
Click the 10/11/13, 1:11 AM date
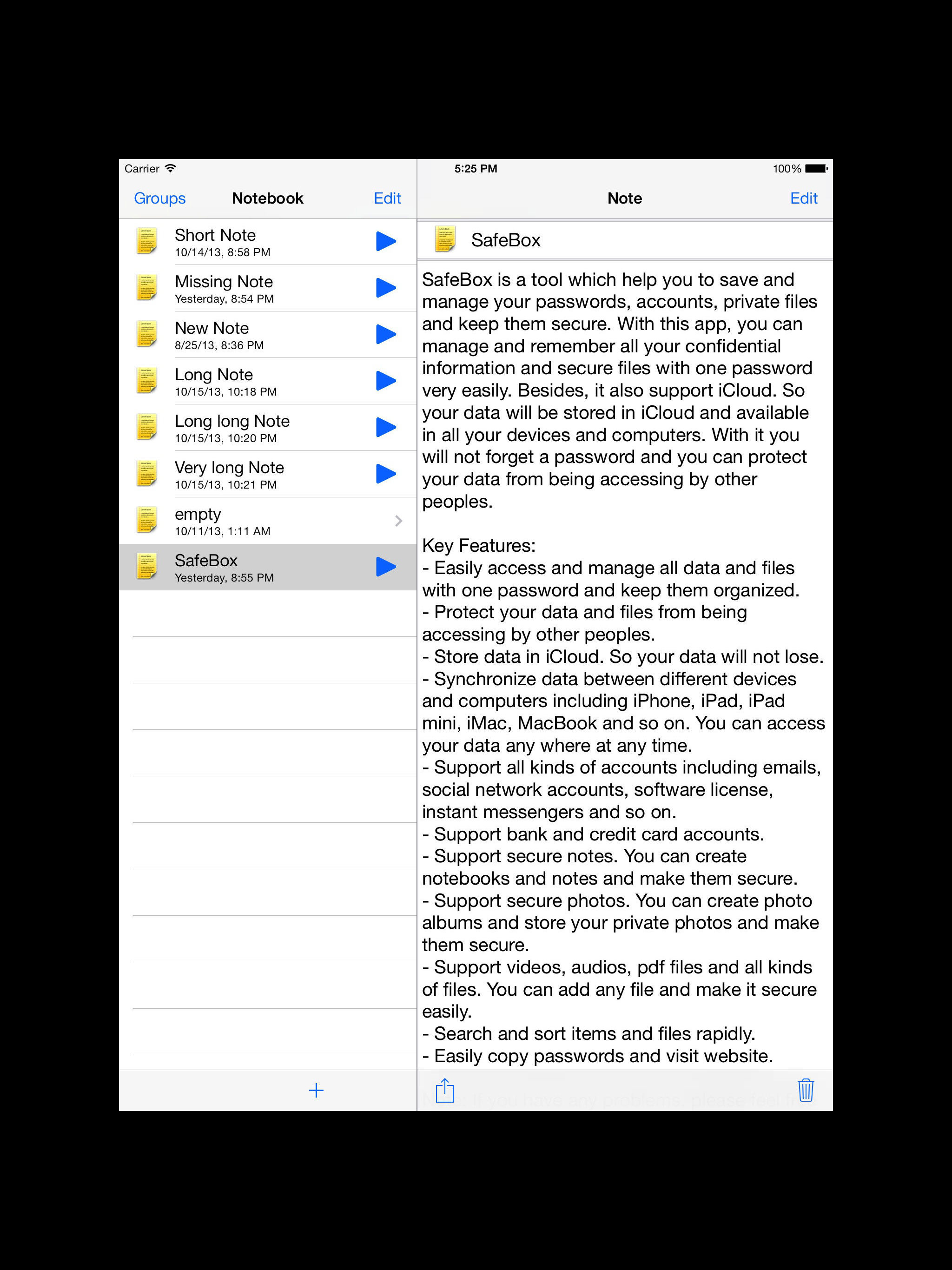[x=223, y=532]
